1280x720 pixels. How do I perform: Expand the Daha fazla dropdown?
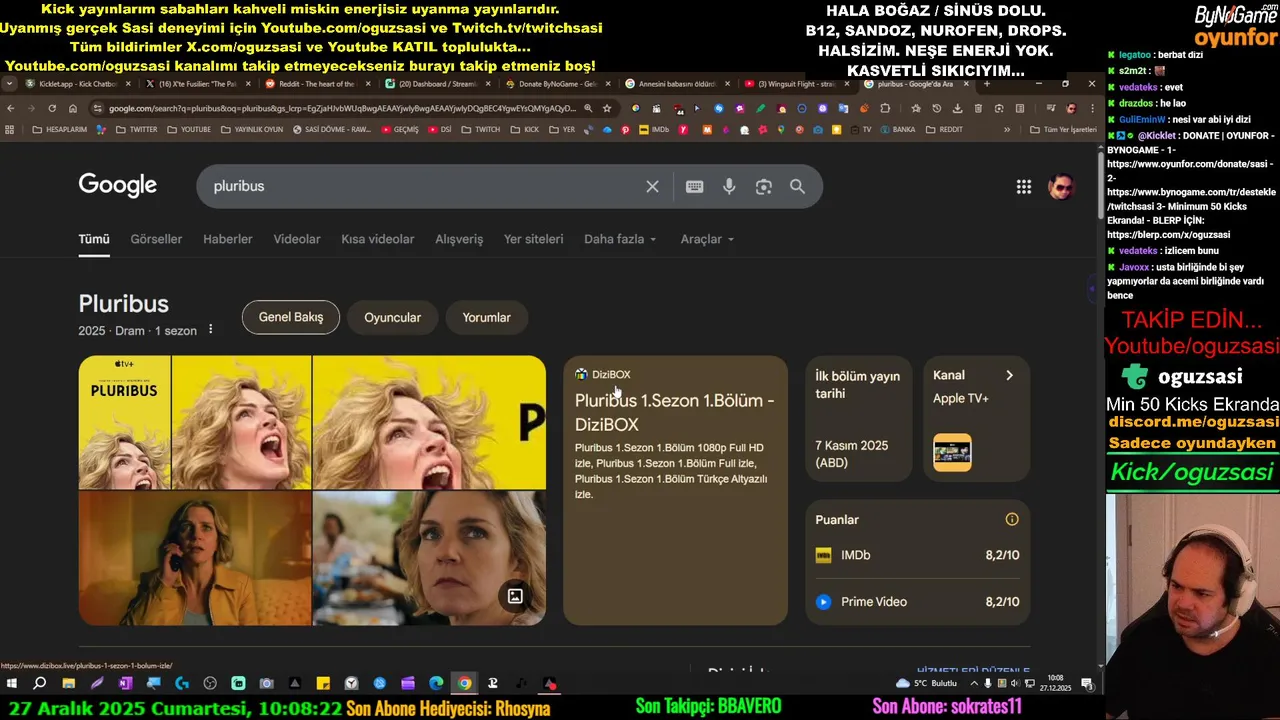click(620, 239)
